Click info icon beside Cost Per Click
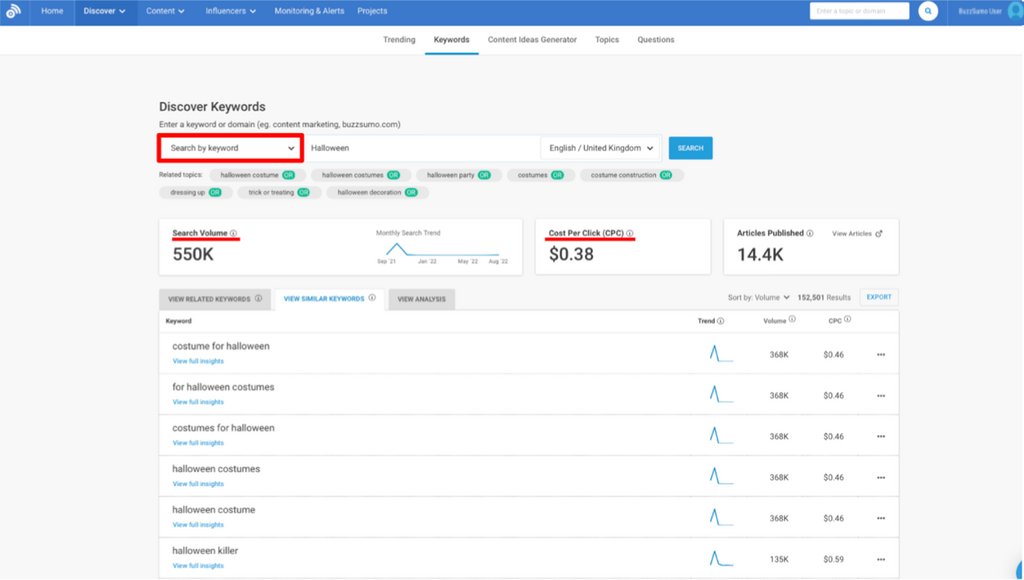1024x580 pixels. 630,234
